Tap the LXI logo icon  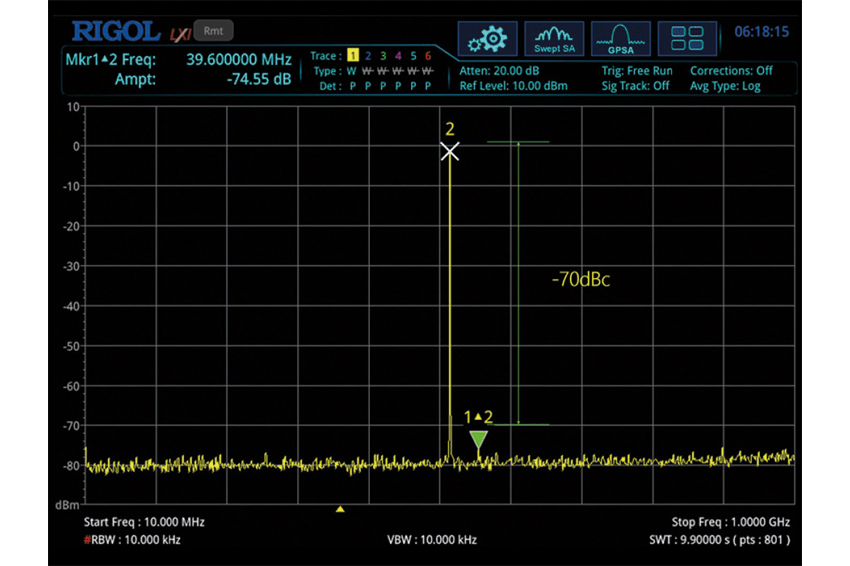(x=180, y=34)
